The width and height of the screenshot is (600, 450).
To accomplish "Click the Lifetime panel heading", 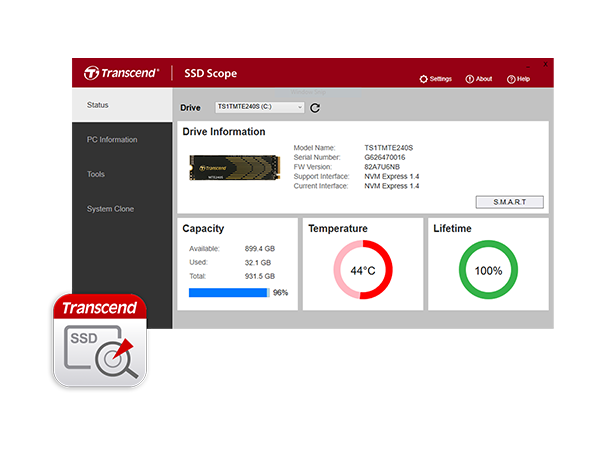I will (452, 228).
